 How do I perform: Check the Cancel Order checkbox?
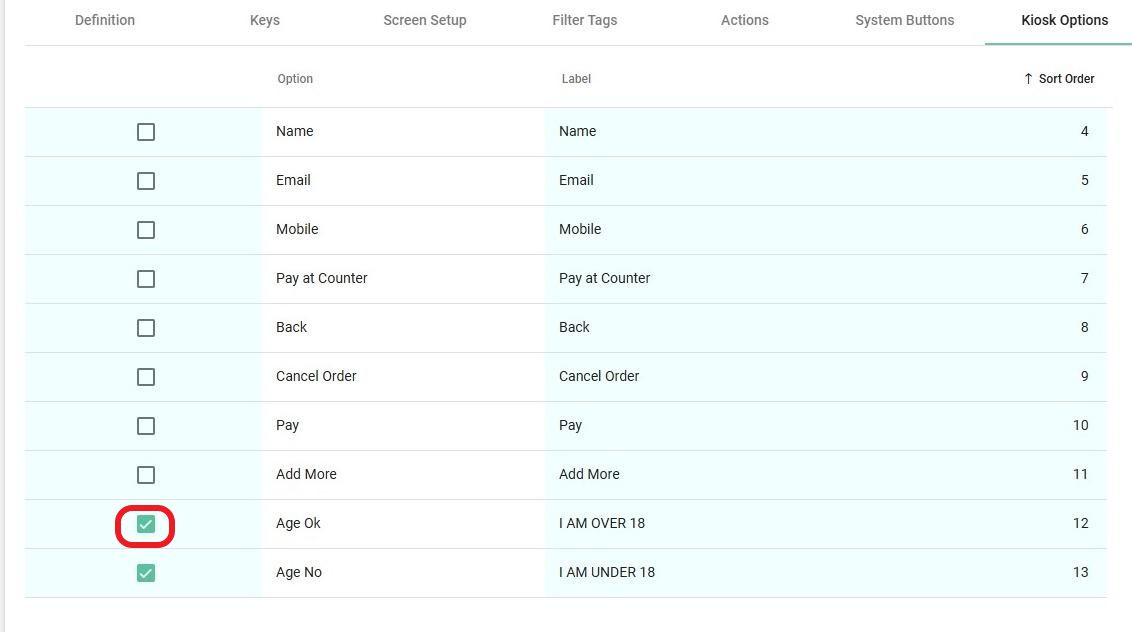point(146,377)
